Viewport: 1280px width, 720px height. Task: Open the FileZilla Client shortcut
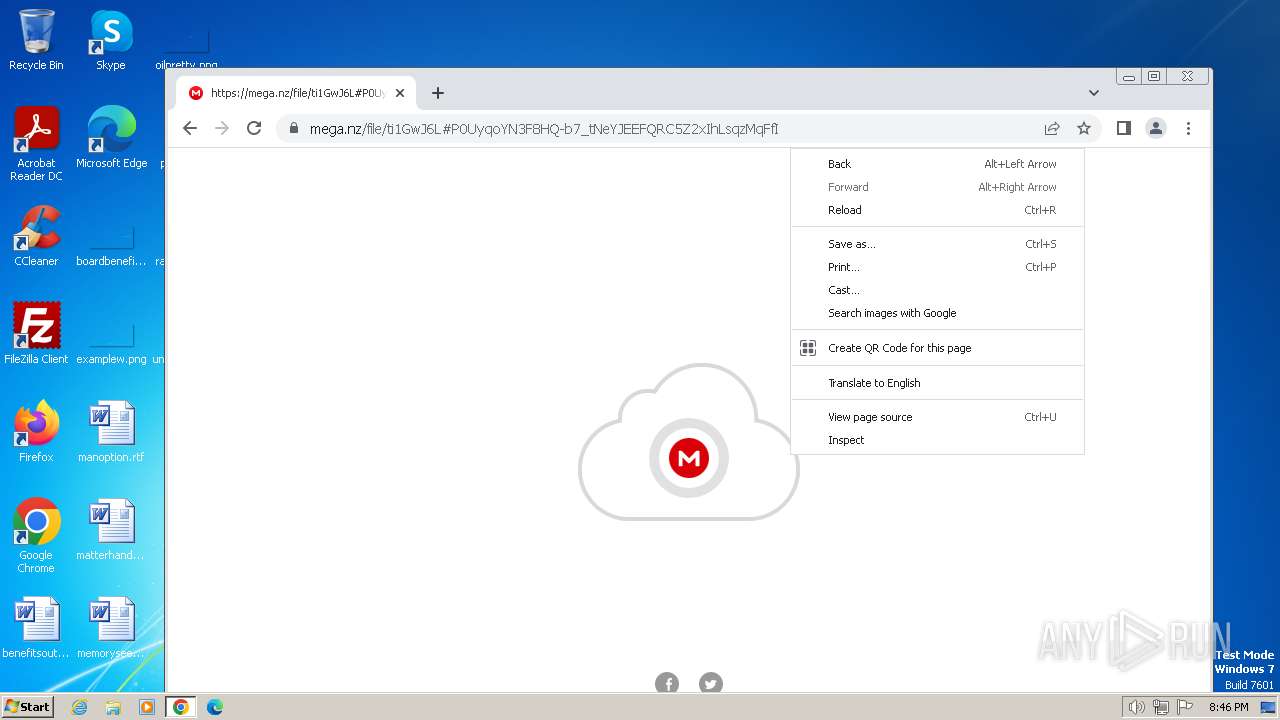(36, 334)
